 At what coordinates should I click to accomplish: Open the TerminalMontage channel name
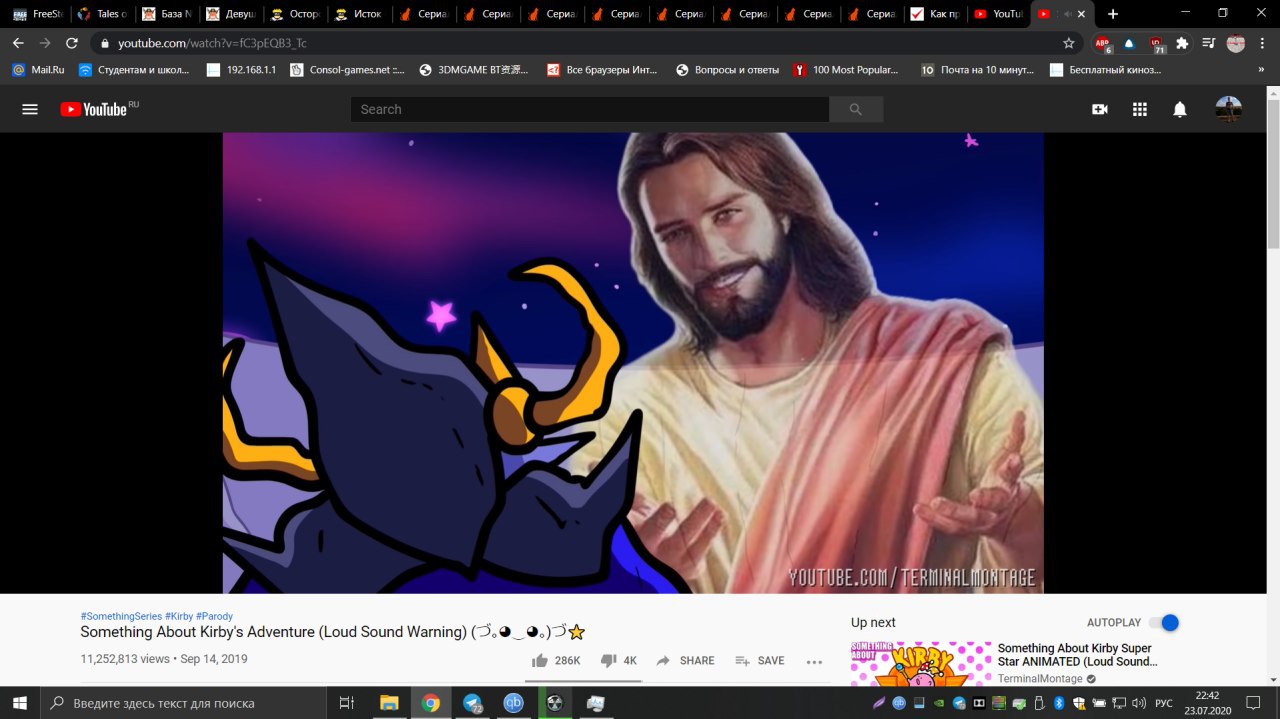tap(1040, 678)
